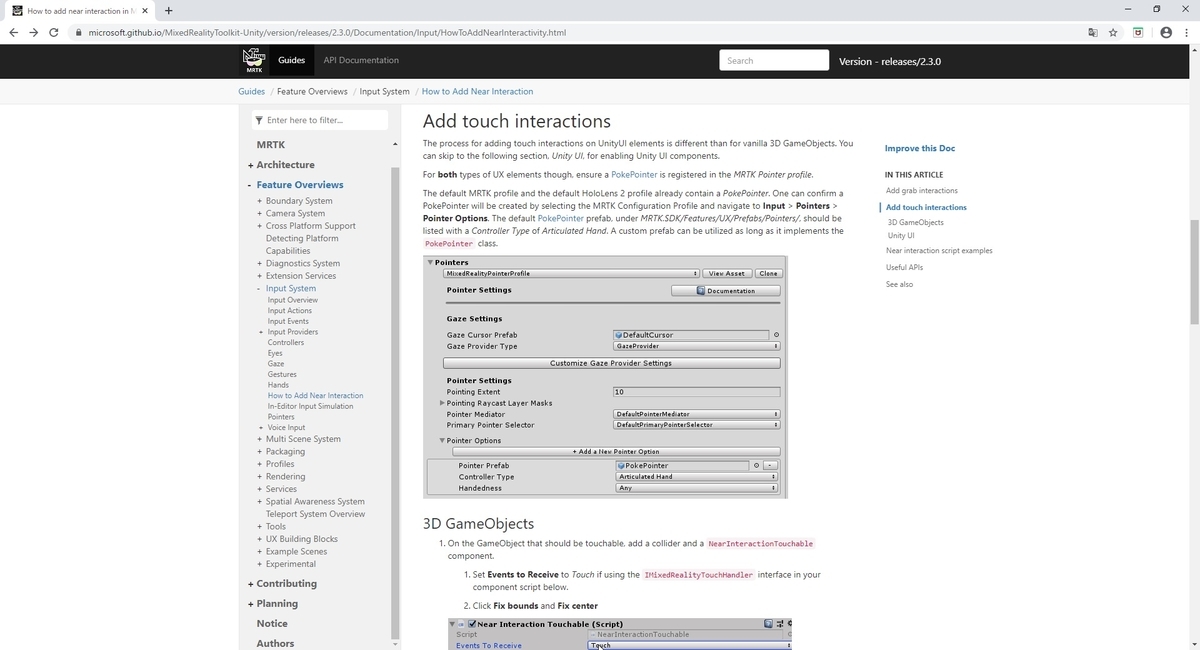1200x650 pixels.
Task: Open 'How to Add Near Interaction' sidebar item
Action: [316, 396]
